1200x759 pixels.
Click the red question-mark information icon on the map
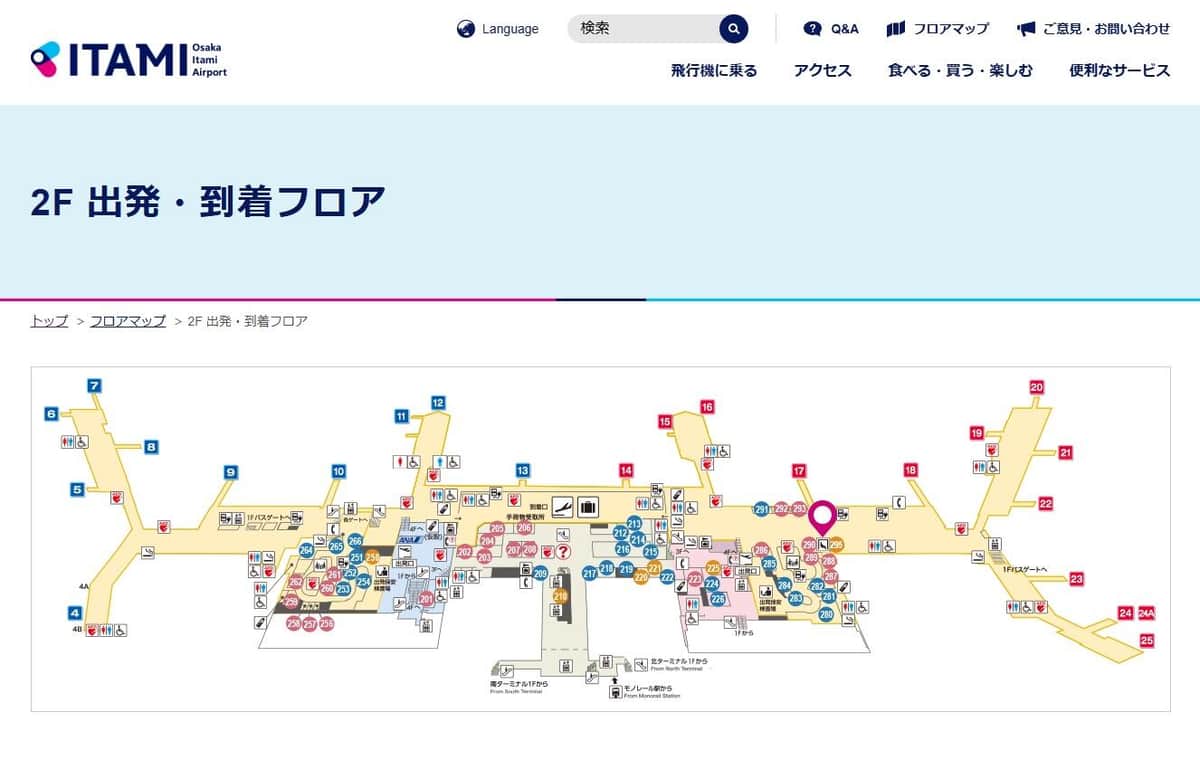(563, 551)
